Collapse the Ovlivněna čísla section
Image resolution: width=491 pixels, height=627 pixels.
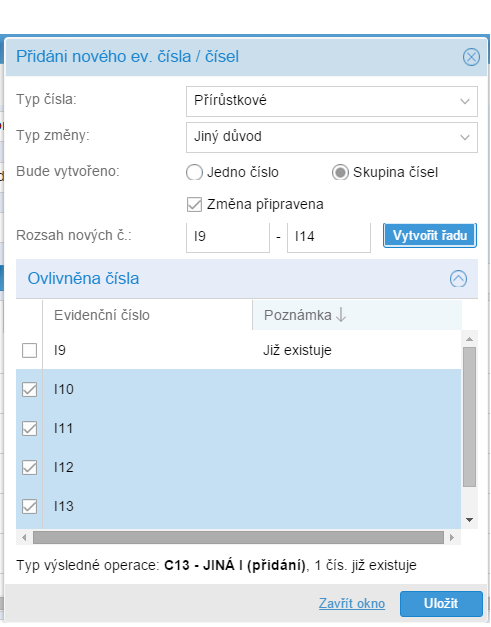pos(458,278)
